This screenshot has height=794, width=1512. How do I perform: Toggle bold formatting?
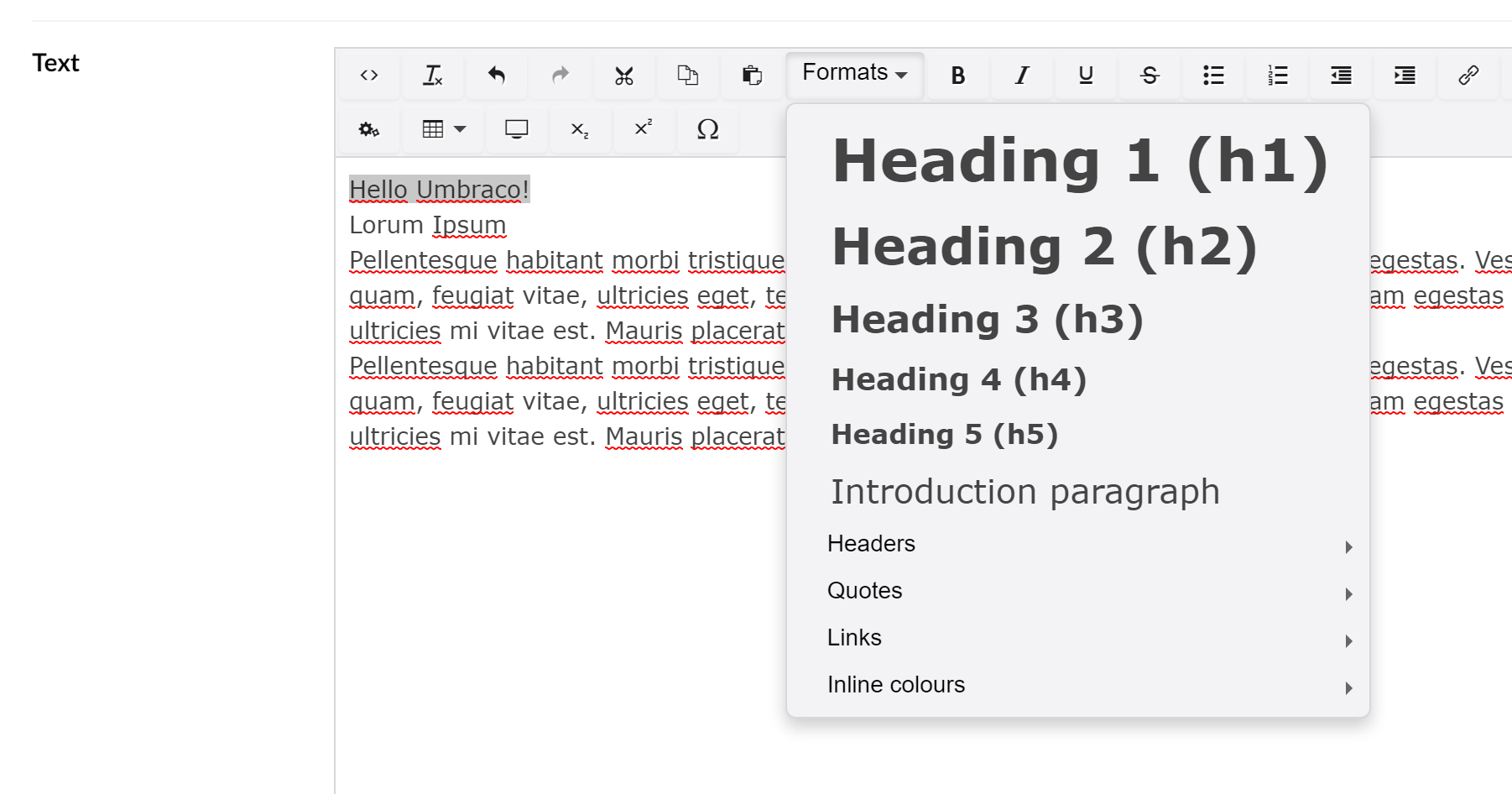[957, 76]
